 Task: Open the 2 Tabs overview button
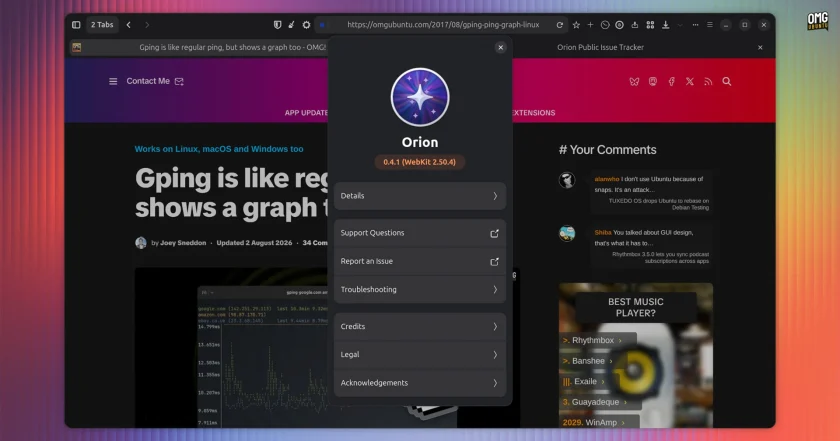(102, 25)
